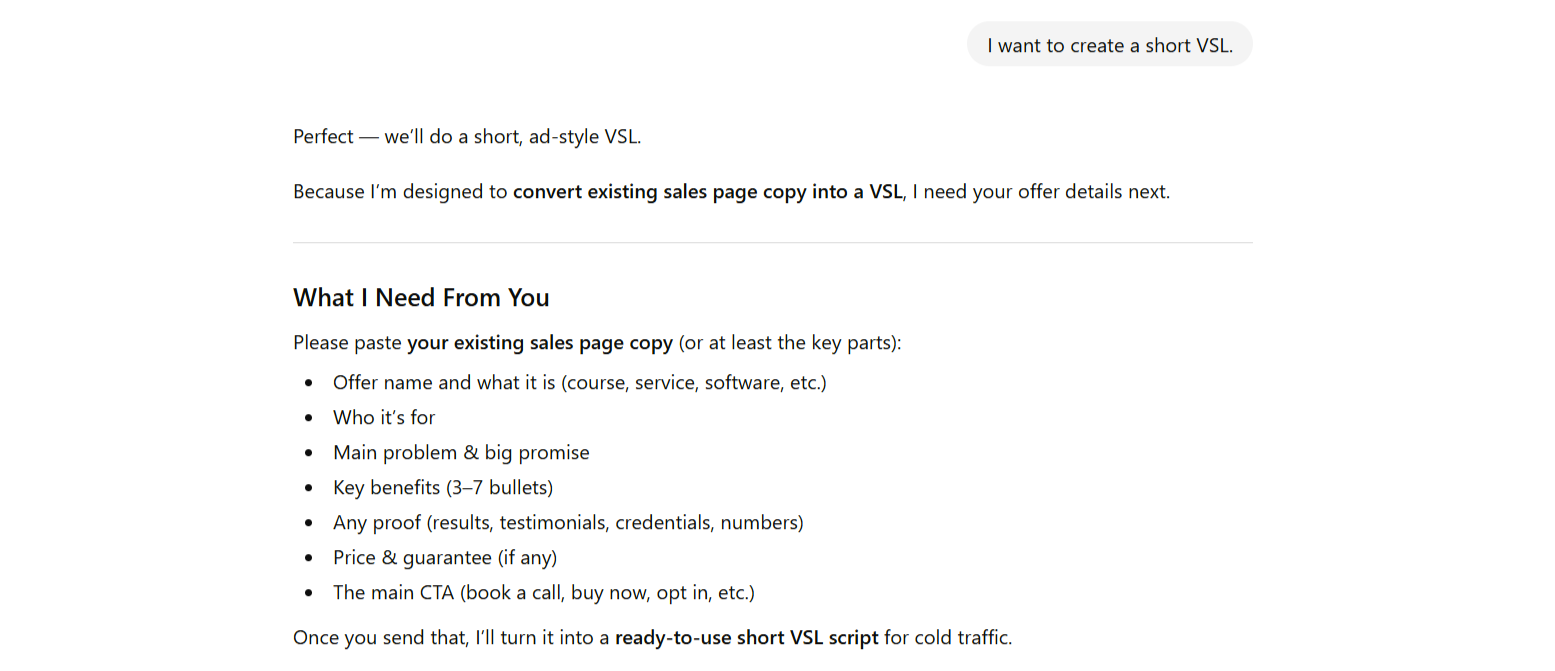Click the "What I Need From You" heading

tap(421, 297)
